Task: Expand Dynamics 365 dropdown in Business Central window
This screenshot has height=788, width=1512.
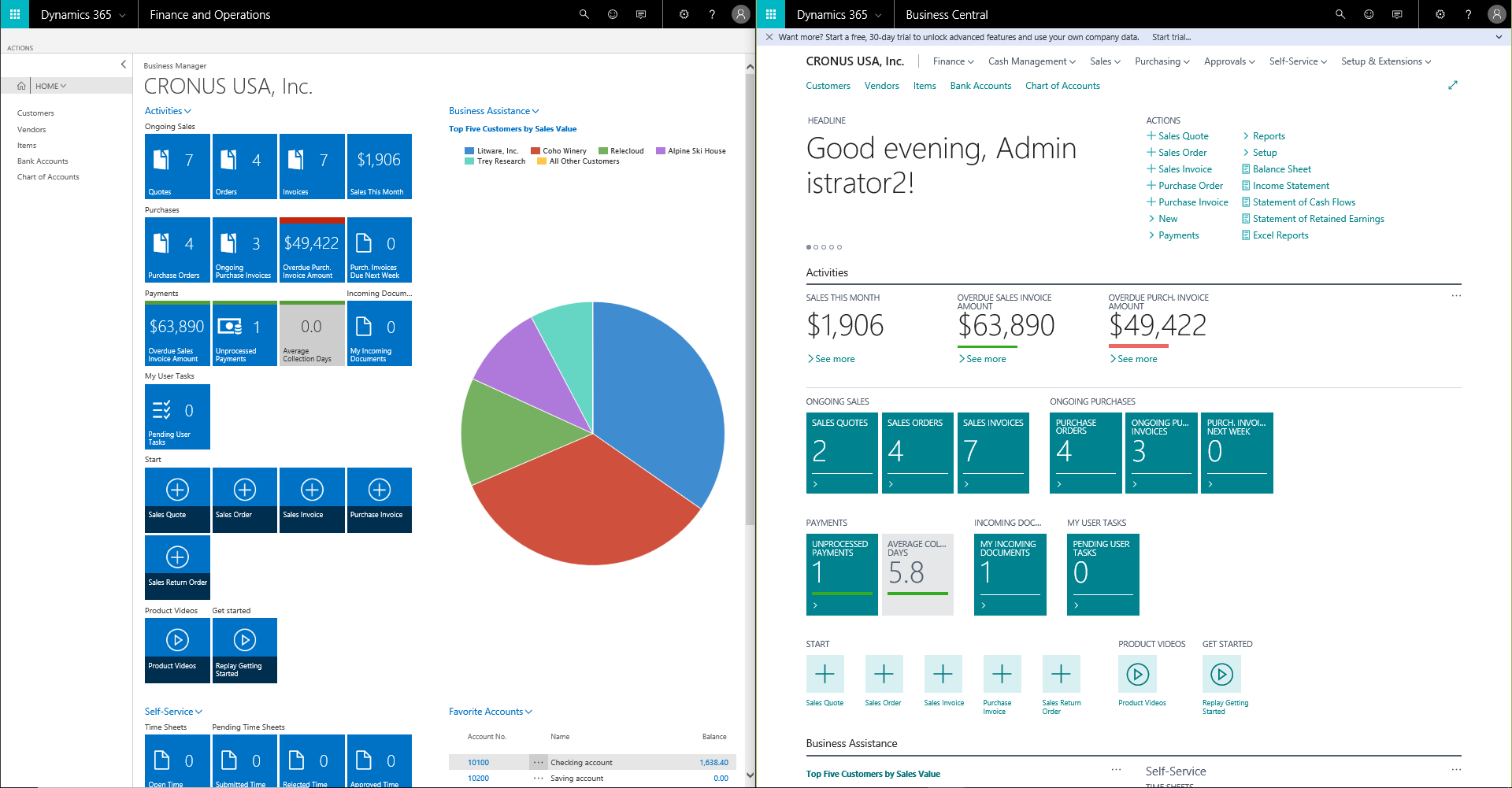Action: click(x=878, y=15)
